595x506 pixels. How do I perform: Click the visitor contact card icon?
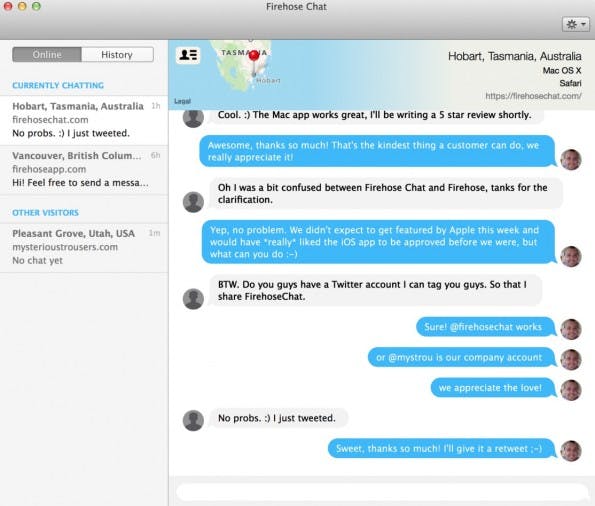(188, 55)
